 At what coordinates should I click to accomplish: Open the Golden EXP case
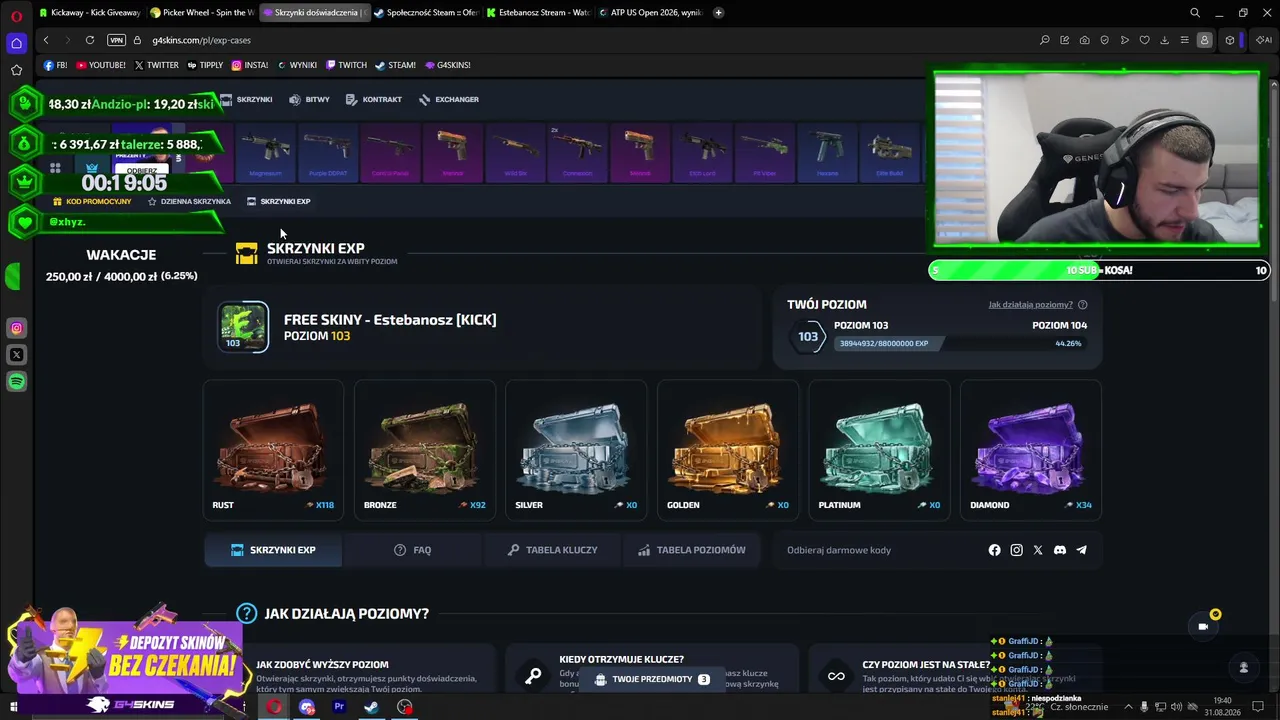(727, 450)
